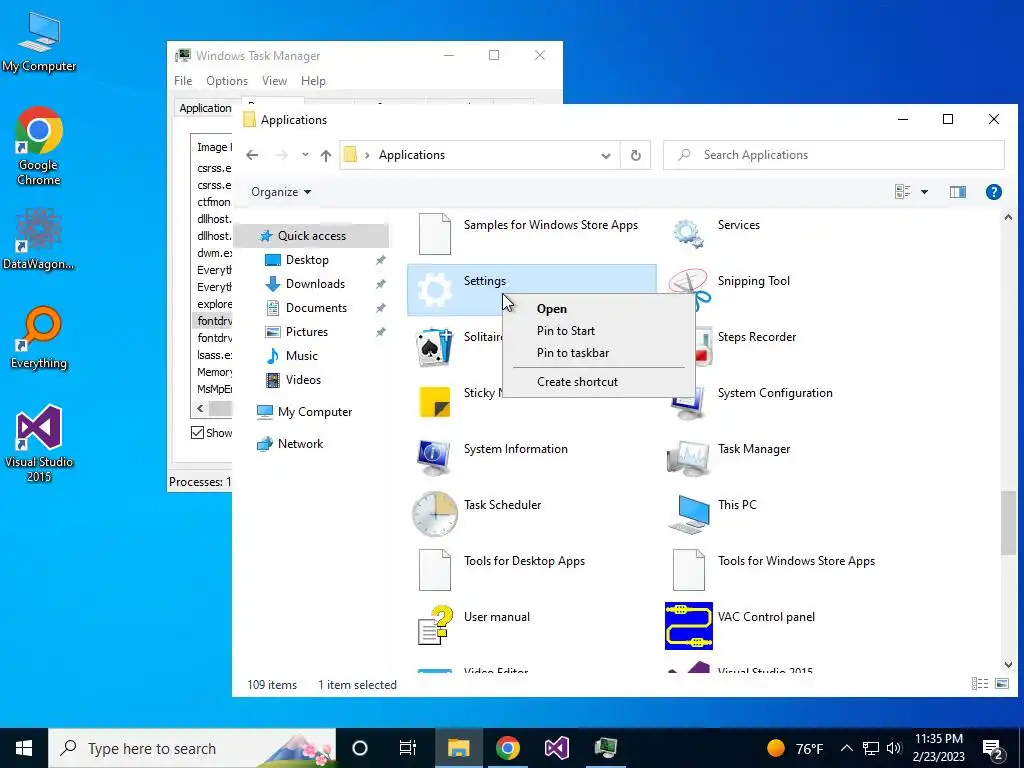Viewport: 1024px width, 768px height.
Task: Open Videos in navigation pane
Action: pos(303,380)
